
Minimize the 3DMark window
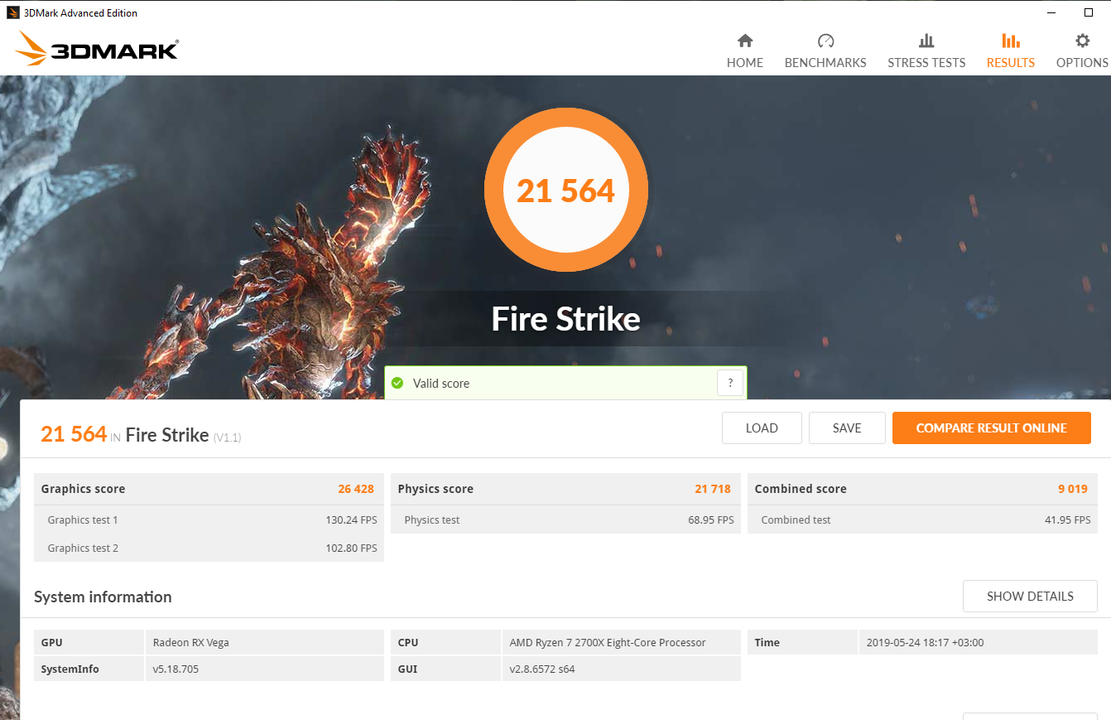point(1051,13)
